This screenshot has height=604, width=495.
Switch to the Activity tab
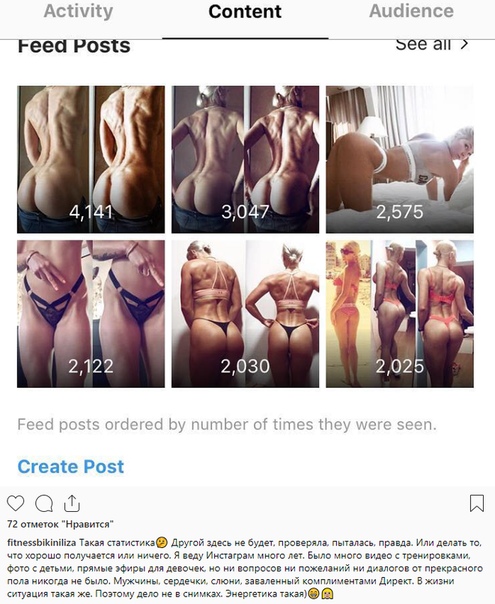point(78,11)
